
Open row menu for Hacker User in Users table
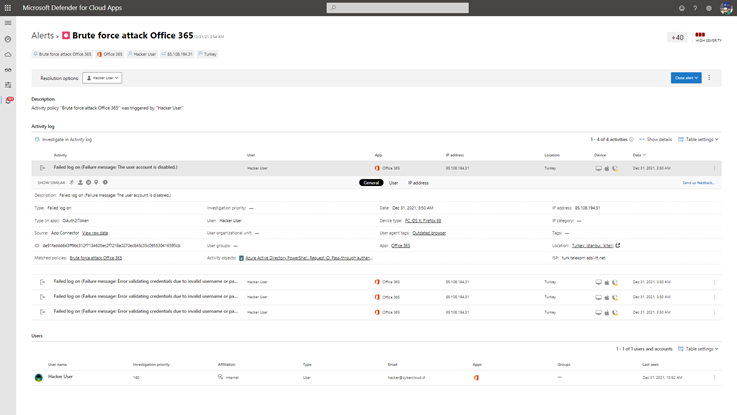point(714,377)
